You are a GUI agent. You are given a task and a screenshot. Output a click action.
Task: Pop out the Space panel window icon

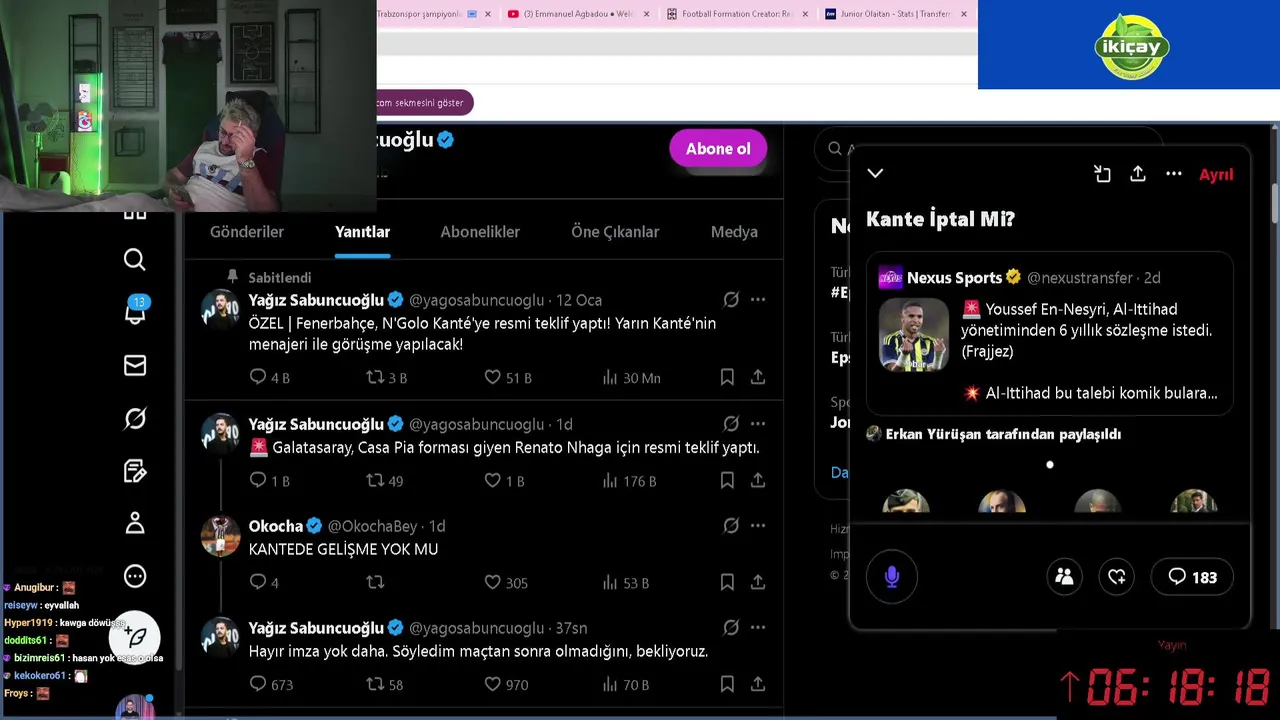click(x=1102, y=174)
